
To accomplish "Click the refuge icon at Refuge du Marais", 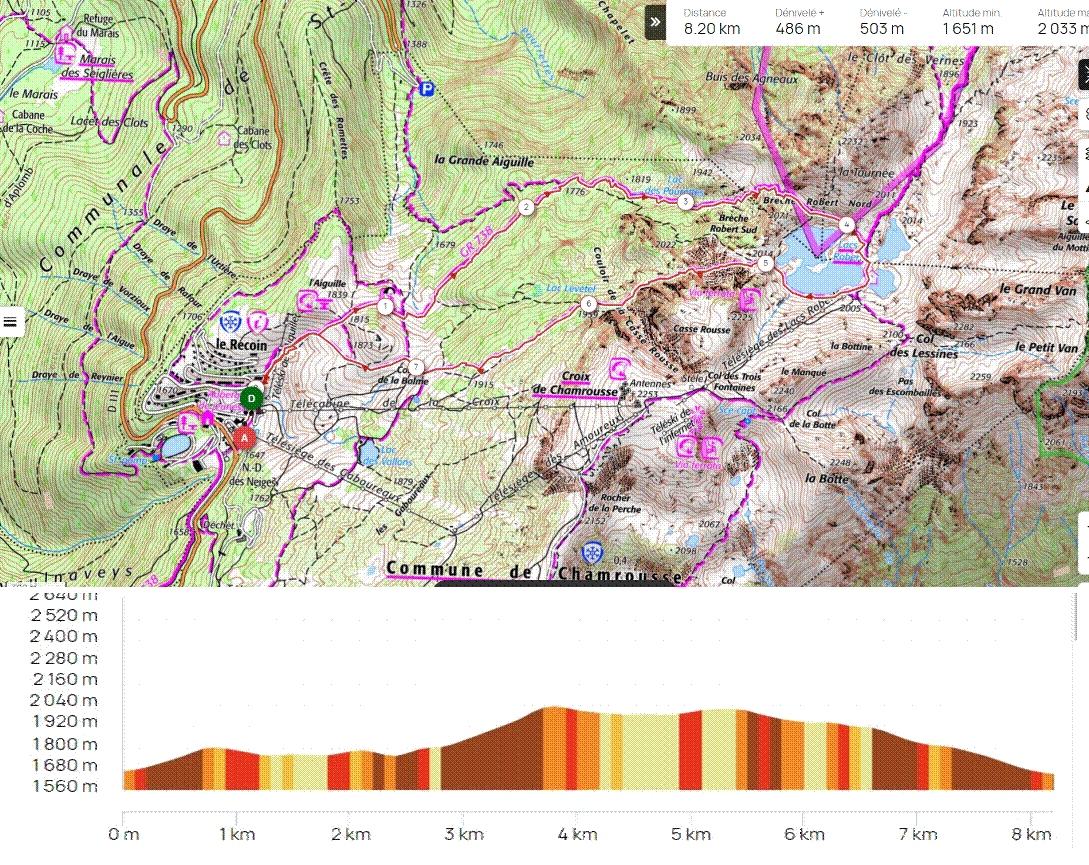I will [x=65, y=33].
